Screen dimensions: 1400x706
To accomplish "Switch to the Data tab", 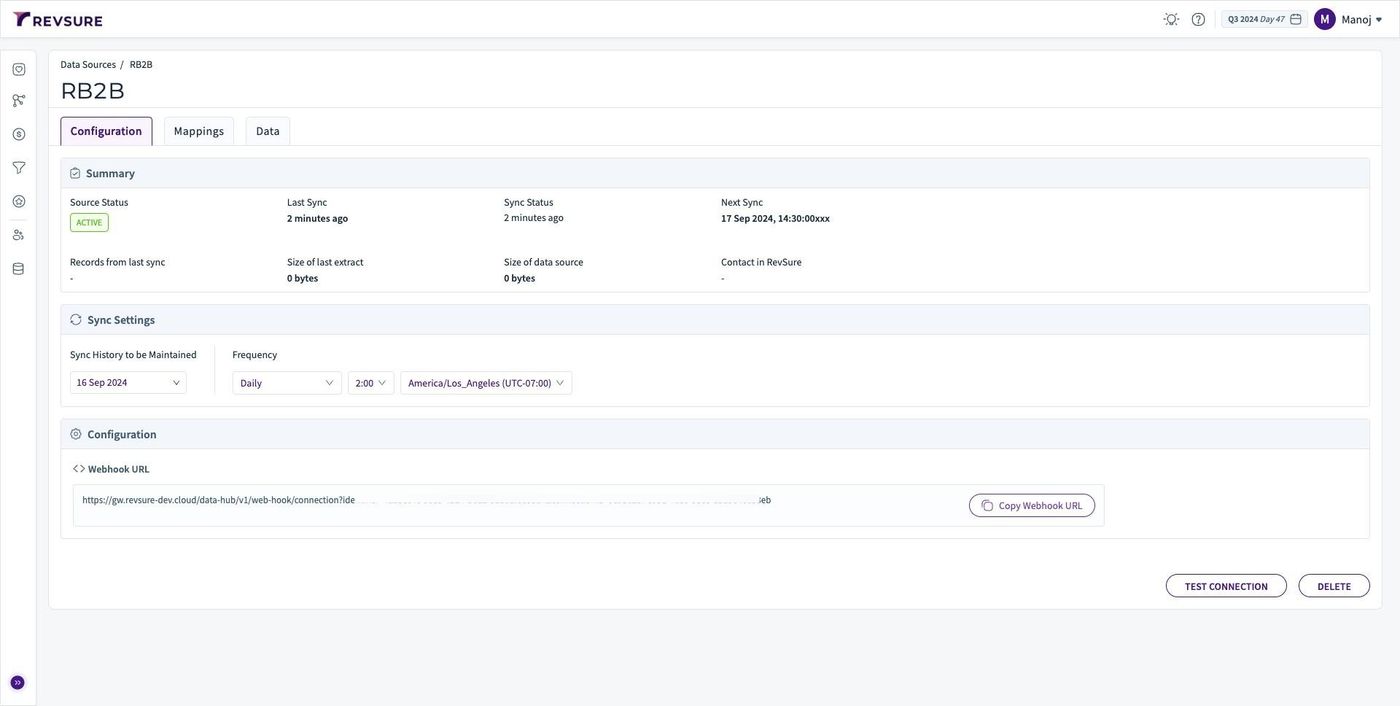I will [x=268, y=131].
